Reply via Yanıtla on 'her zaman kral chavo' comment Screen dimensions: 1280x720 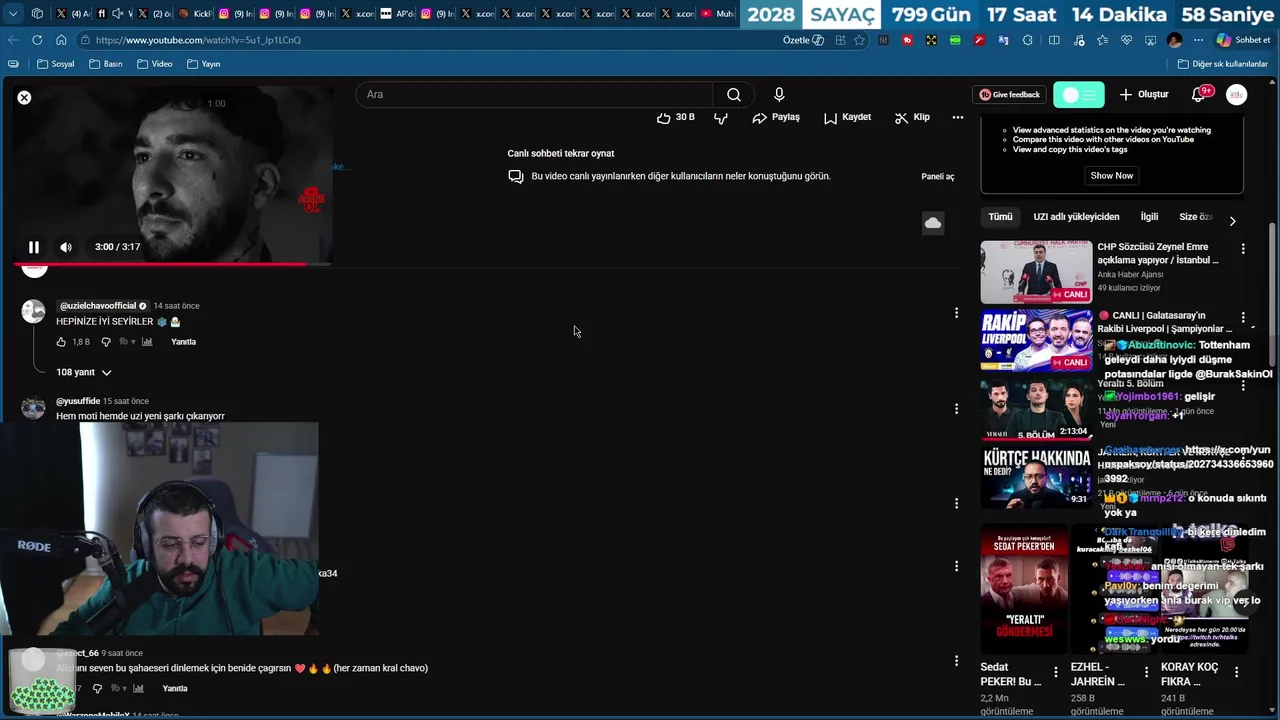[175, 688]
